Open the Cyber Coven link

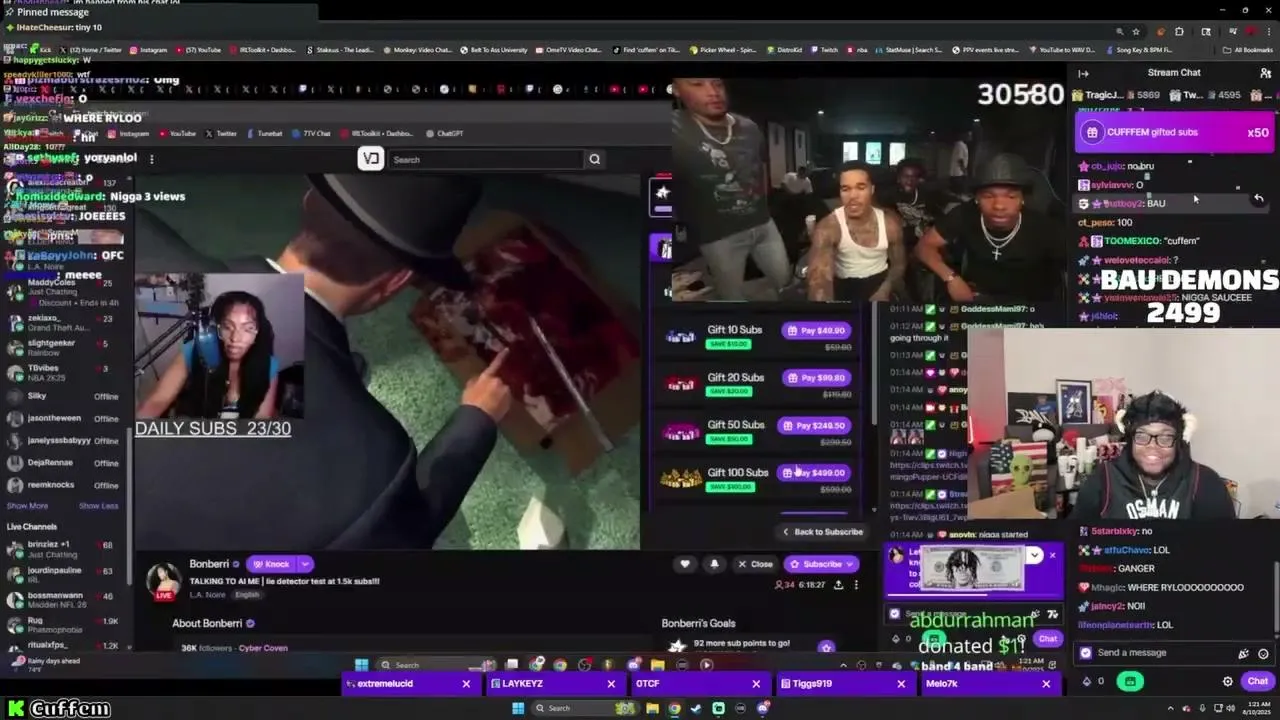[262, 648]
